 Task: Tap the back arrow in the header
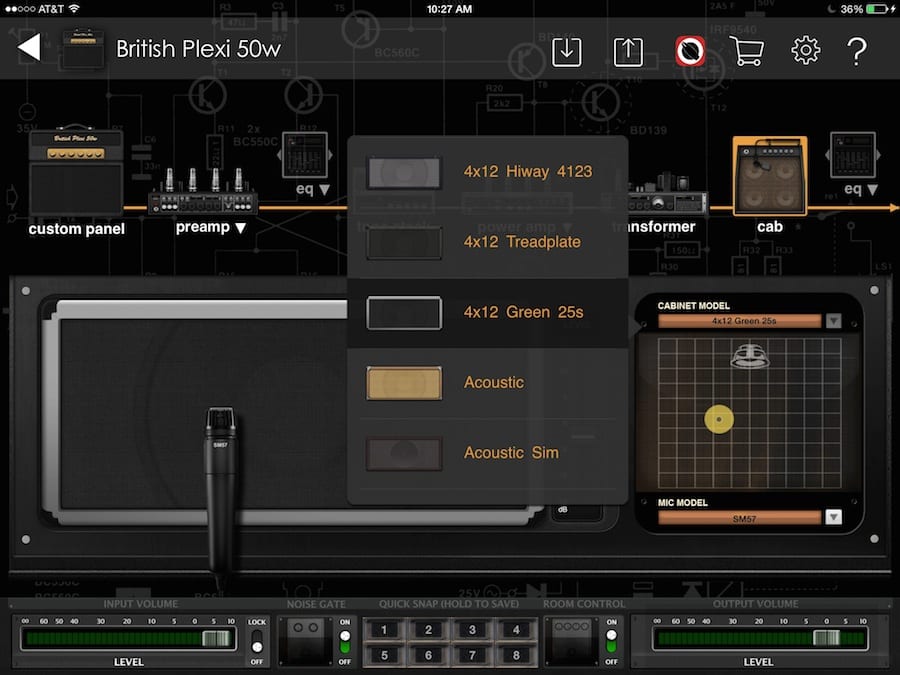30,48
